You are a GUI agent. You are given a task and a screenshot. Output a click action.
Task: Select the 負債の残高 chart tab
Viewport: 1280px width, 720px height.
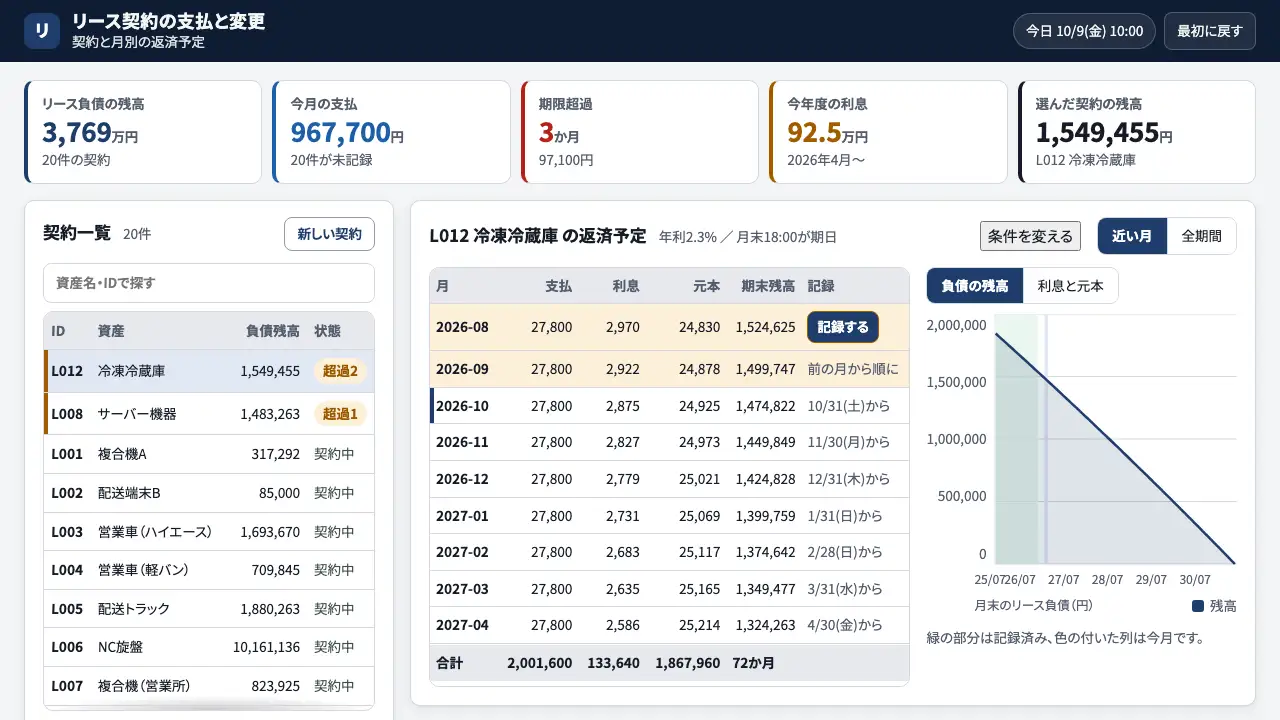[x=975, y=286]
